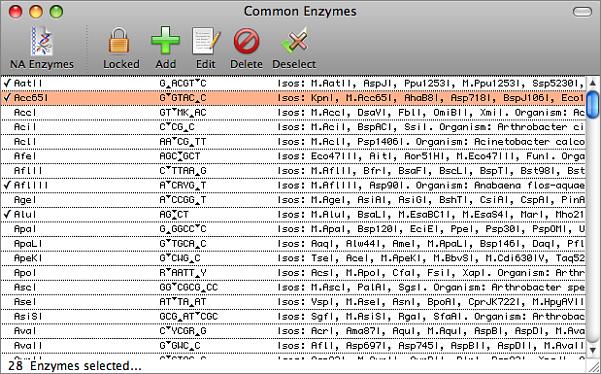Click the AGC^GCT recognition sequence
601x374 pixels.
tap(180, 156)
